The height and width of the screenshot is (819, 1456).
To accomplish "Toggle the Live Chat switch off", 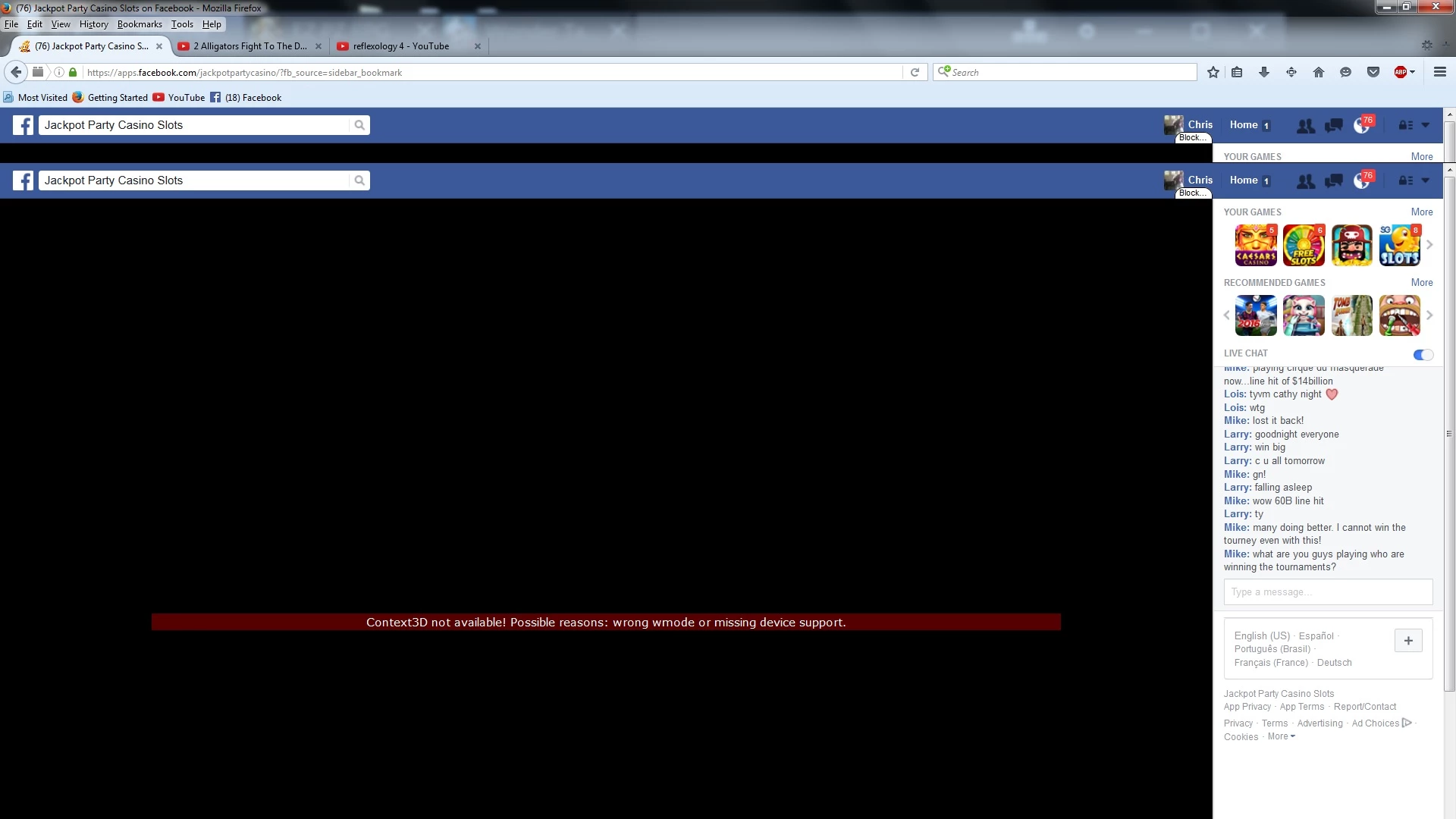I will [x=1423, y=354].
